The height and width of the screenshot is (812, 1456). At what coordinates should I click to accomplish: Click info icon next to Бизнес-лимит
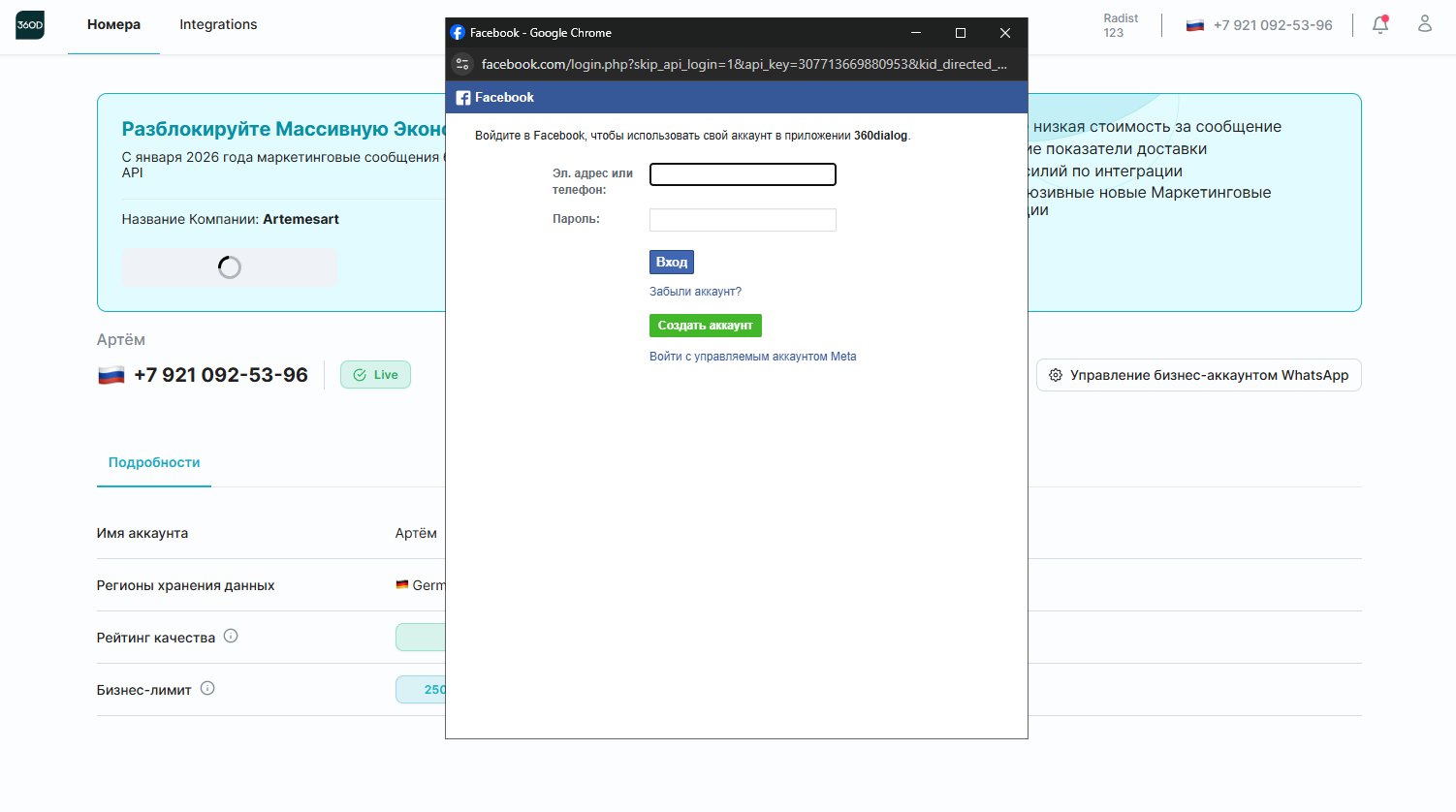coord(207,689)
